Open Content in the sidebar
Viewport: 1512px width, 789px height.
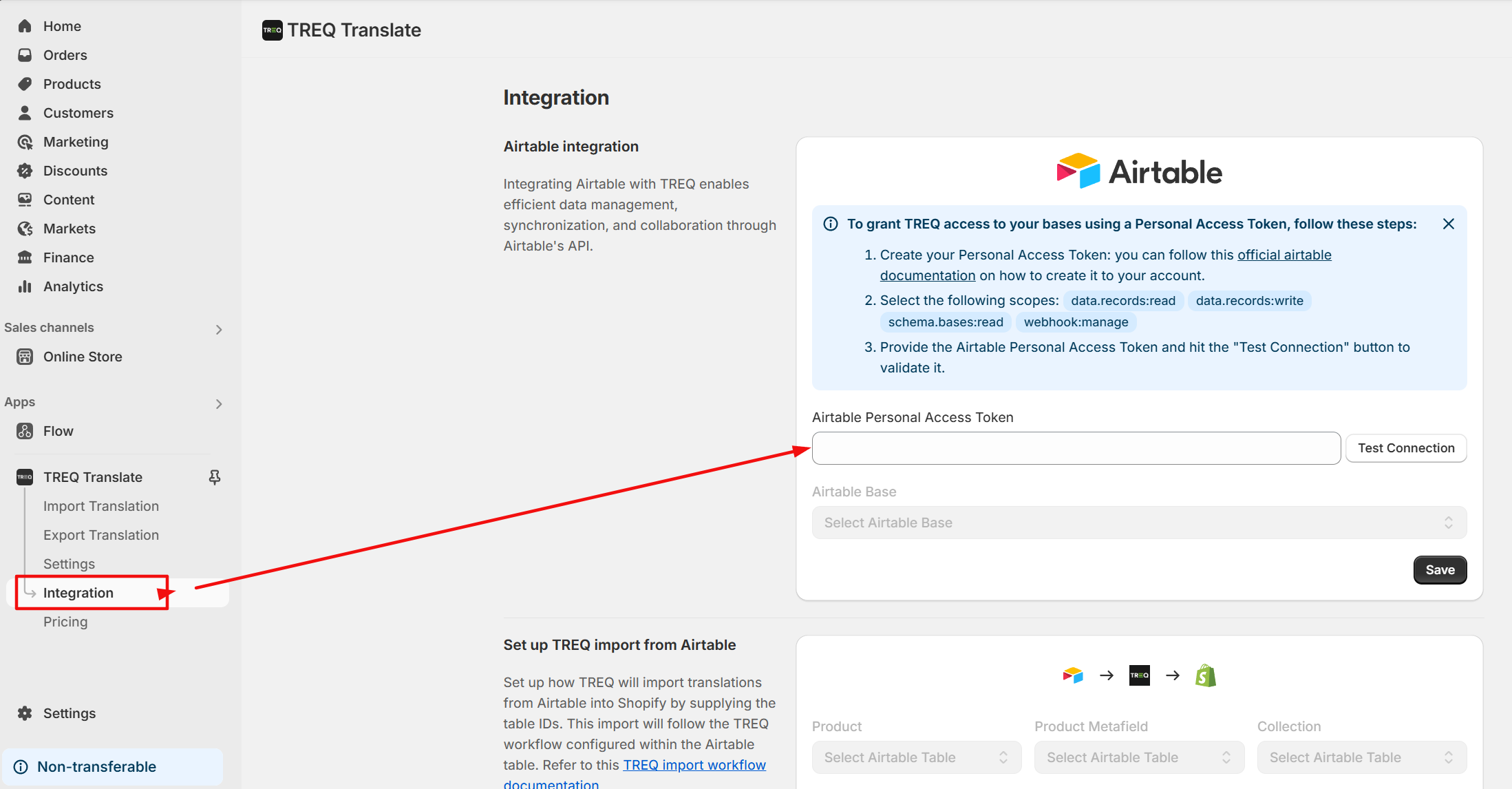click(69, 200)
